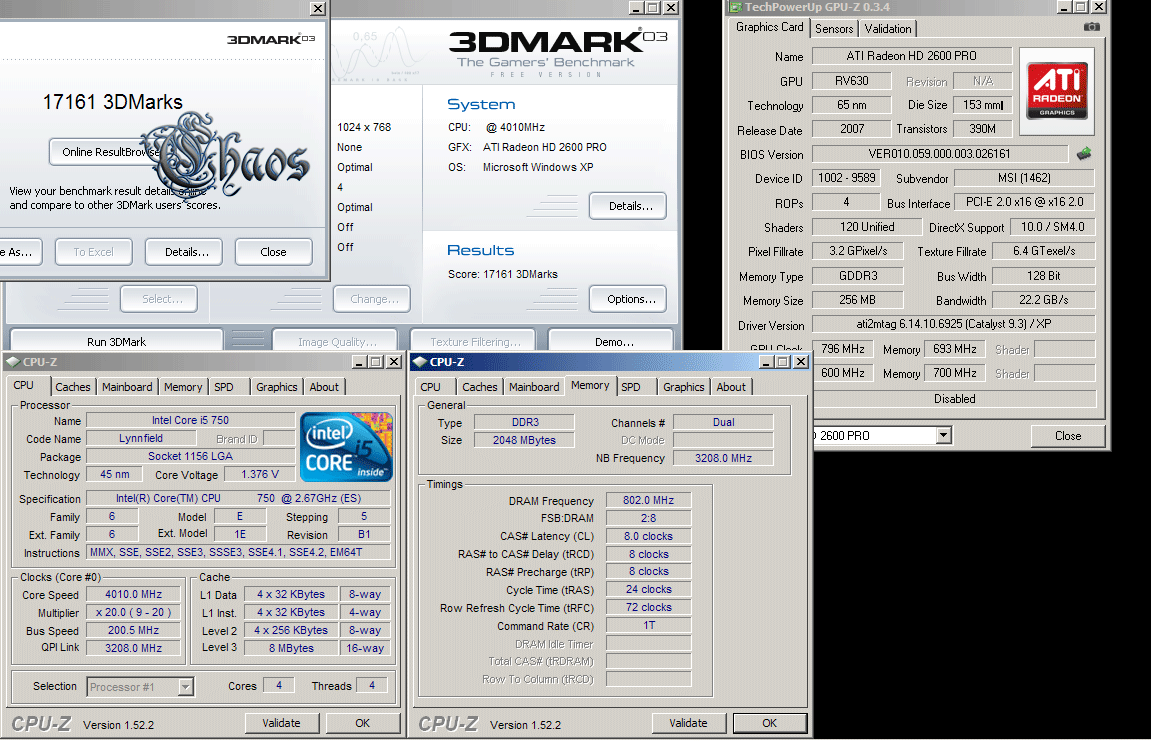This screenshot has width=1151, height=741.
Task: Open Graphics tab in left CPU-Z
Action: coord(277,387)
